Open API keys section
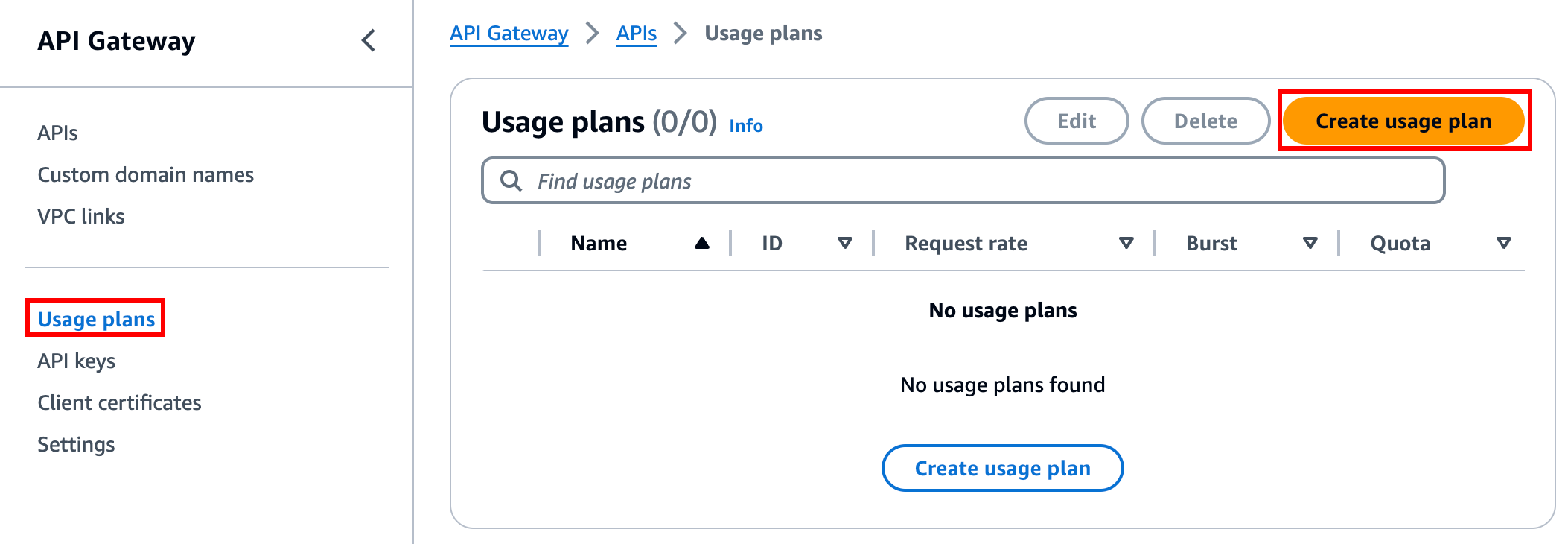Screen dimensions: 1568x544 click(77, 361)
